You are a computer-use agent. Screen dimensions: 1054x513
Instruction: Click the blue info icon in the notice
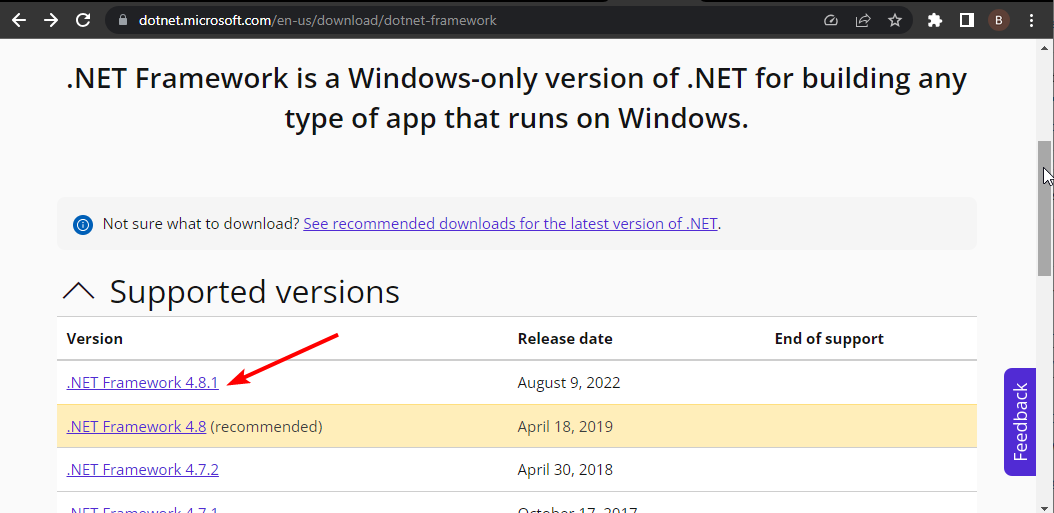83,224
